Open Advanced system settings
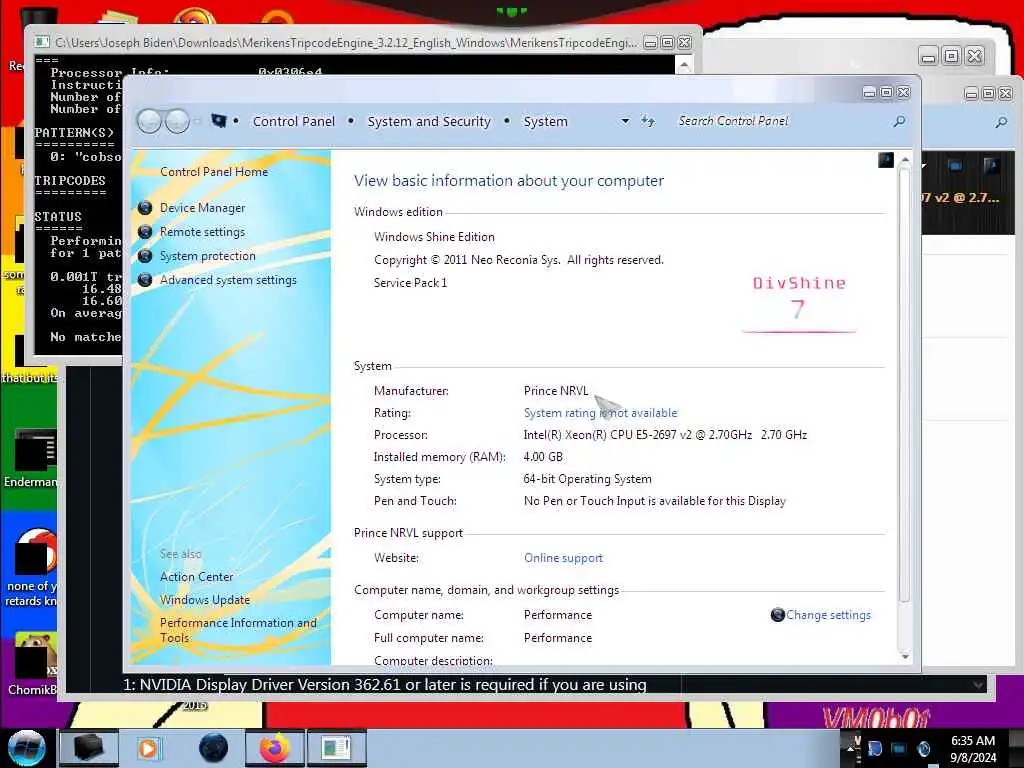1024x768 pixels. (228, 280)
